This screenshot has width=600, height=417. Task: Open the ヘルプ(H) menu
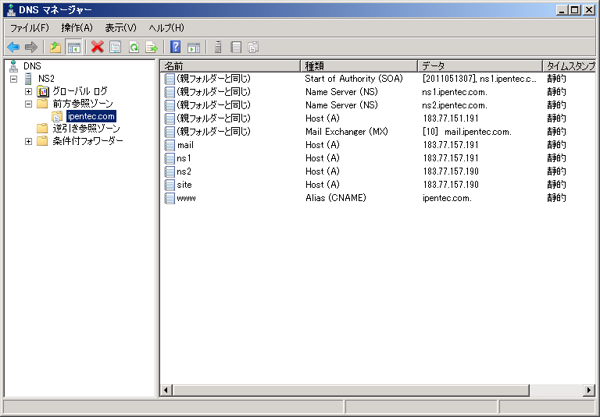(166, 28)
